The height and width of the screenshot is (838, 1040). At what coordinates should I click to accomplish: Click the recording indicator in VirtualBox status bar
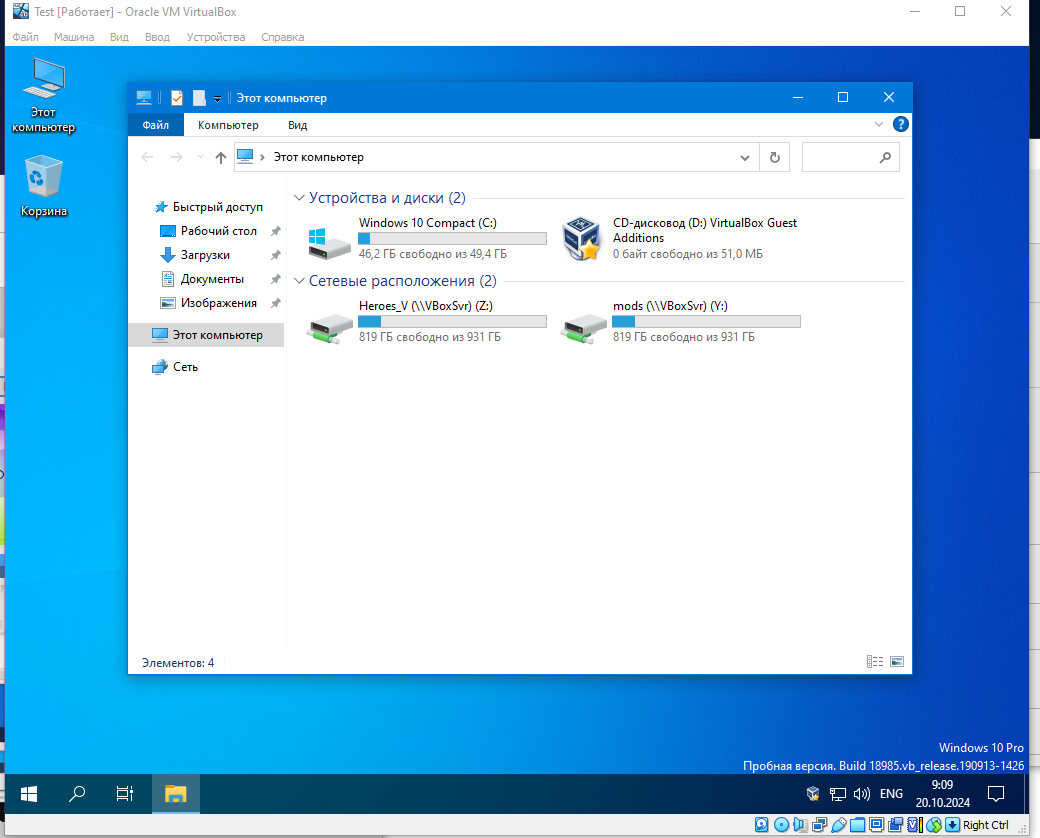(x=895, y=825)
